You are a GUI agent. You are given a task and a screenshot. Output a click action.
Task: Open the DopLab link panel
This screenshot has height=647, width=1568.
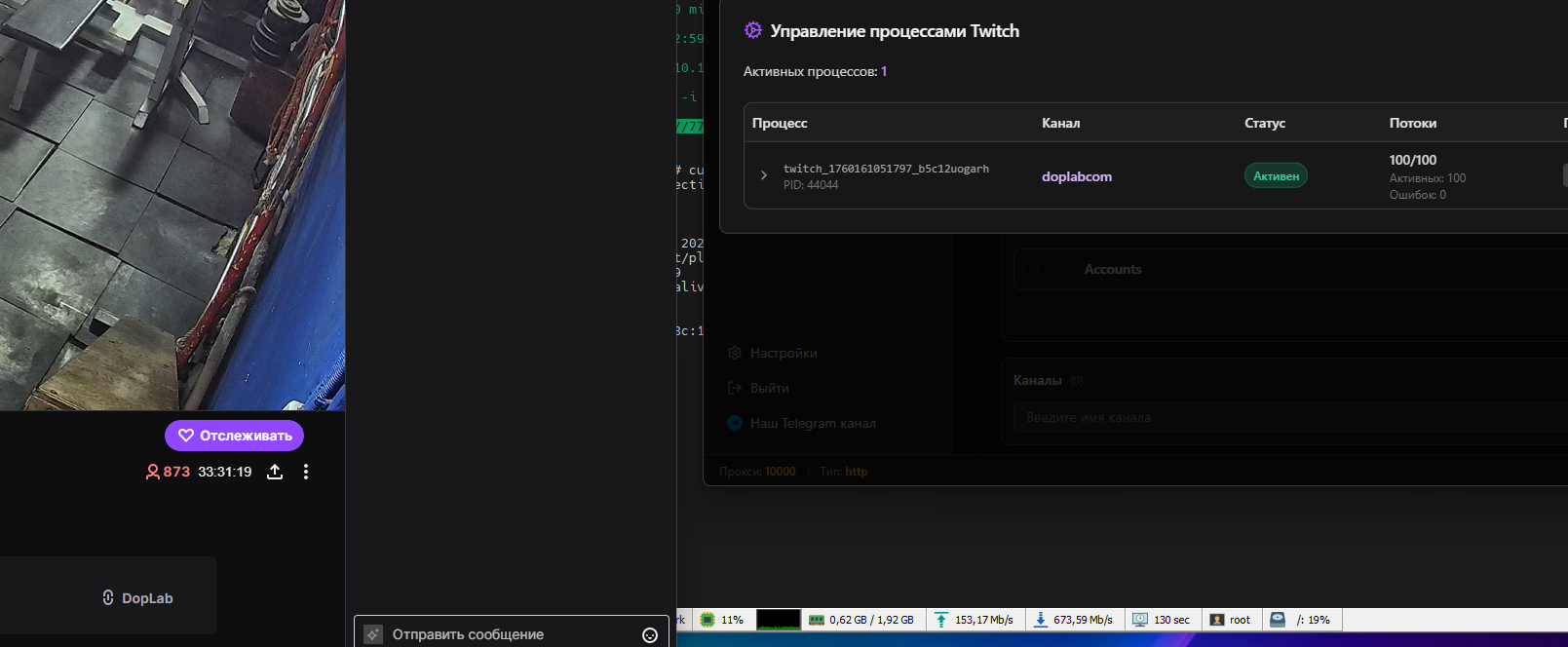pos(108,597)
